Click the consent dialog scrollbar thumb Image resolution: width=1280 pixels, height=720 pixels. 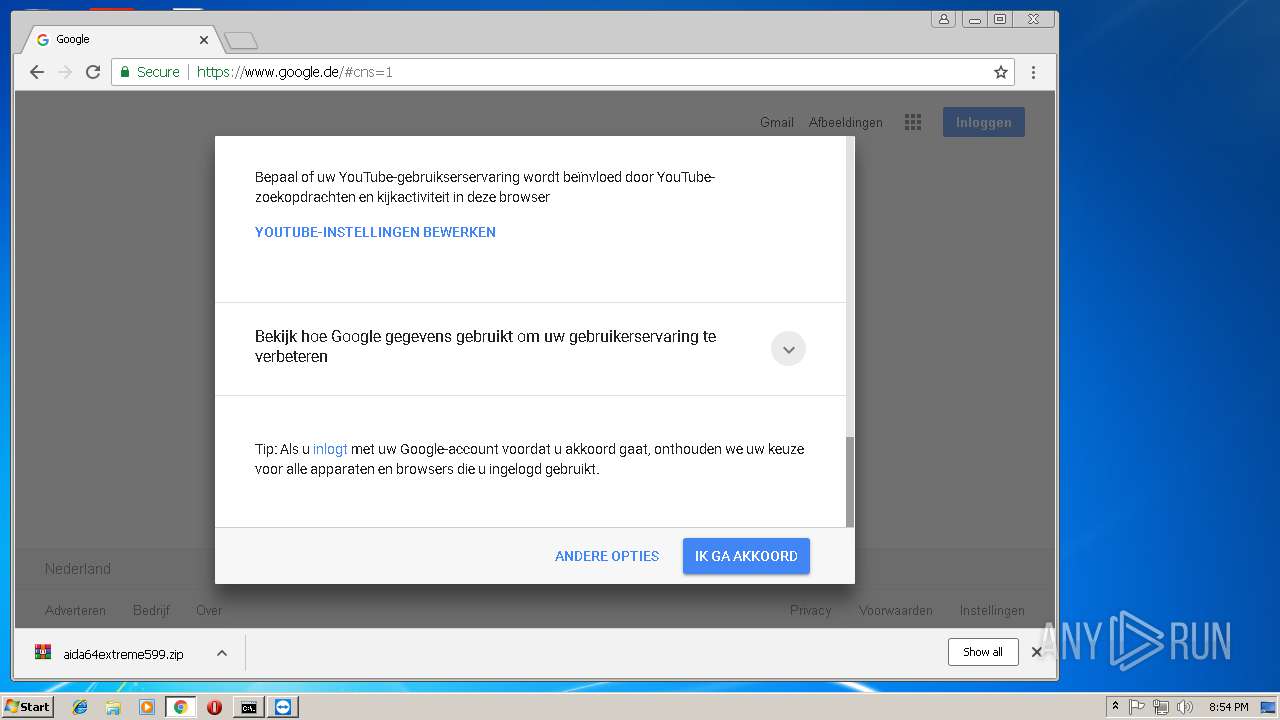click(x=850, y=481)
